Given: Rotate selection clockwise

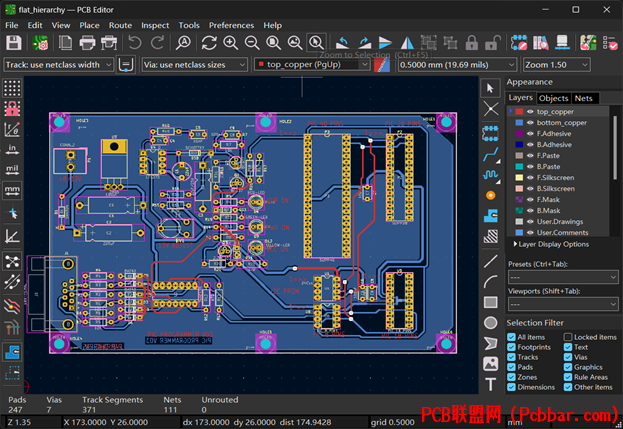Looking at the screenshot, I should tap(364, 43).
